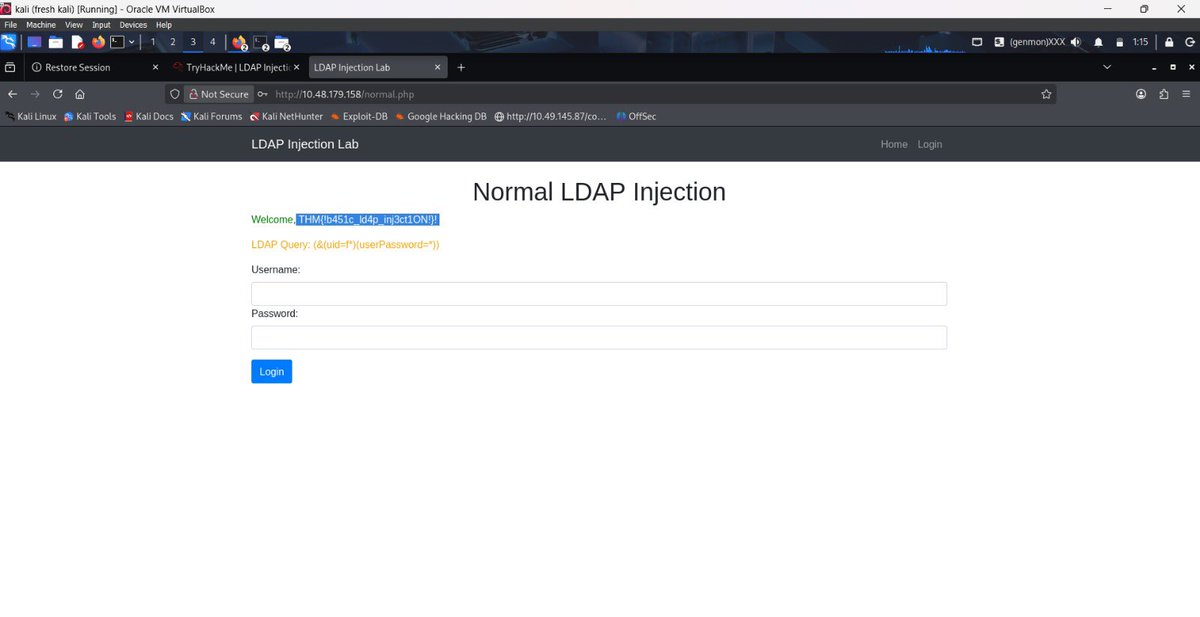Switch to workspace 1

[x=153, y=42]
